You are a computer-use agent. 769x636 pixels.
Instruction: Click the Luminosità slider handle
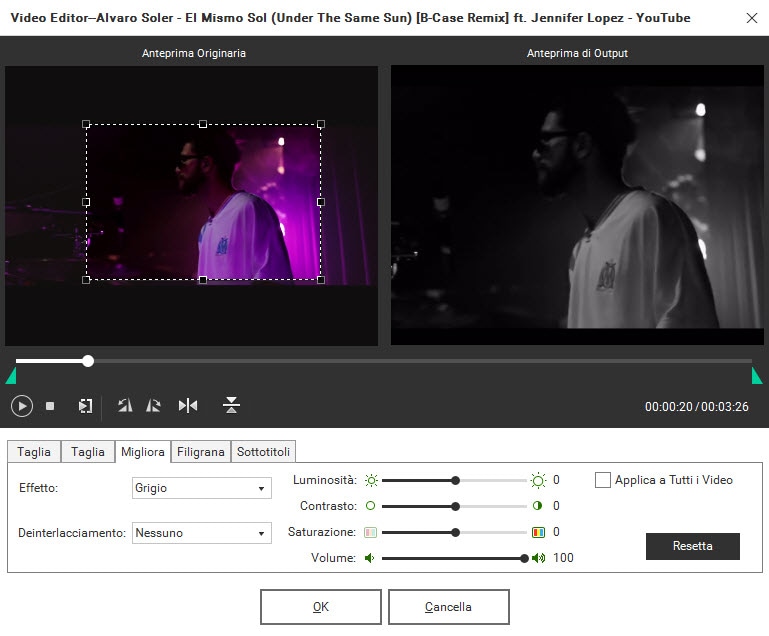[456, 481]
